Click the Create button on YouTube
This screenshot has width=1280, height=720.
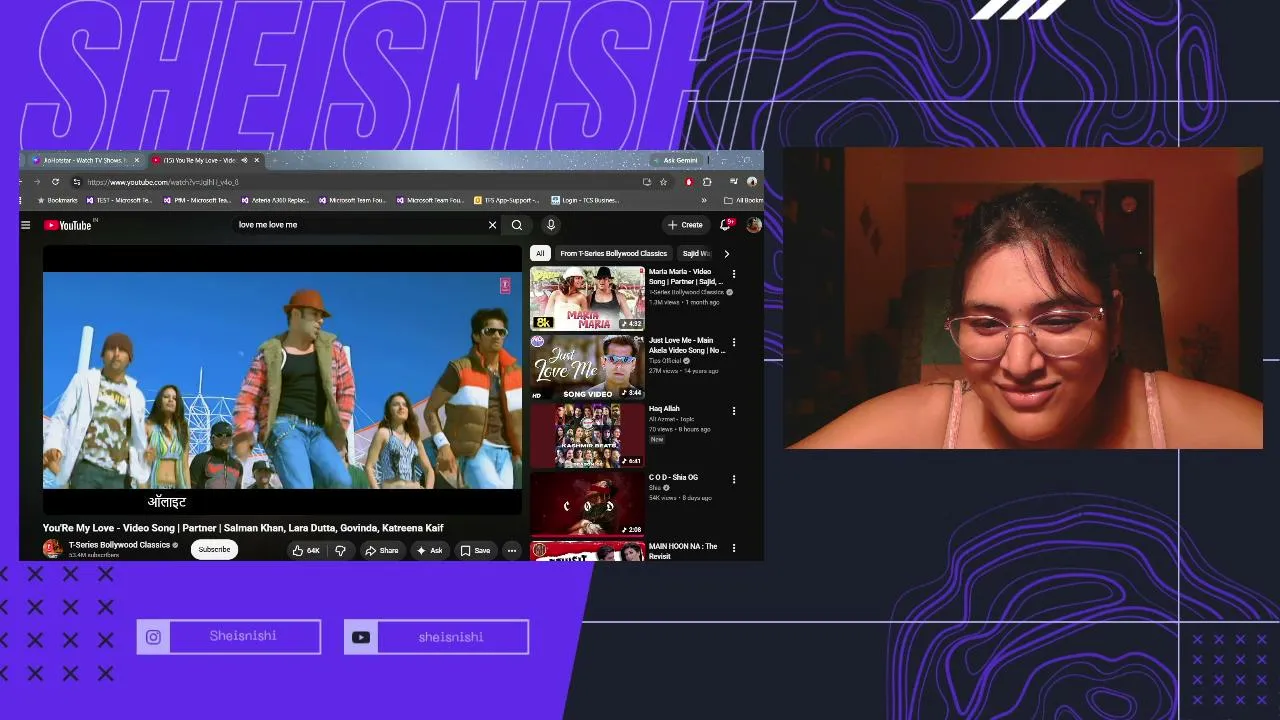pyautogui.click(x=686, y=225)
